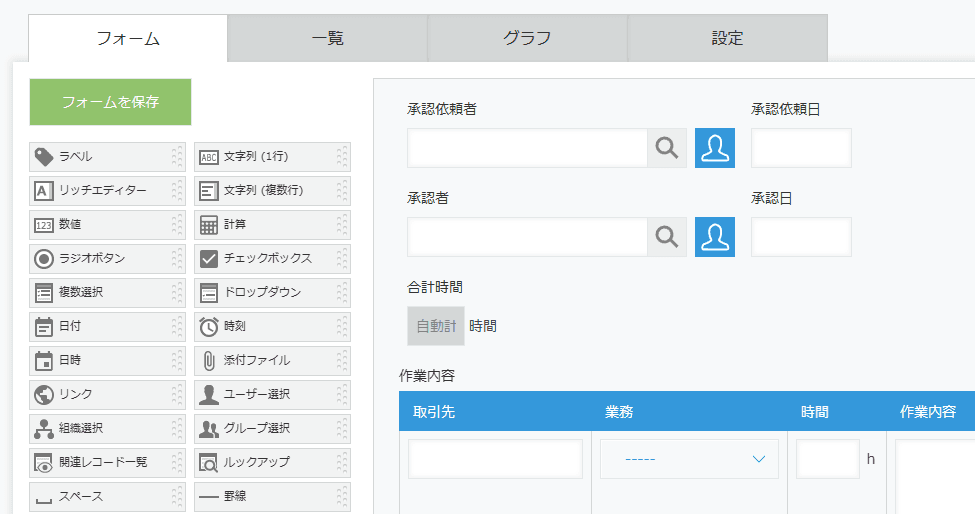
Task: Select the ドロップダウン field icon
Action: coord(209,293)
